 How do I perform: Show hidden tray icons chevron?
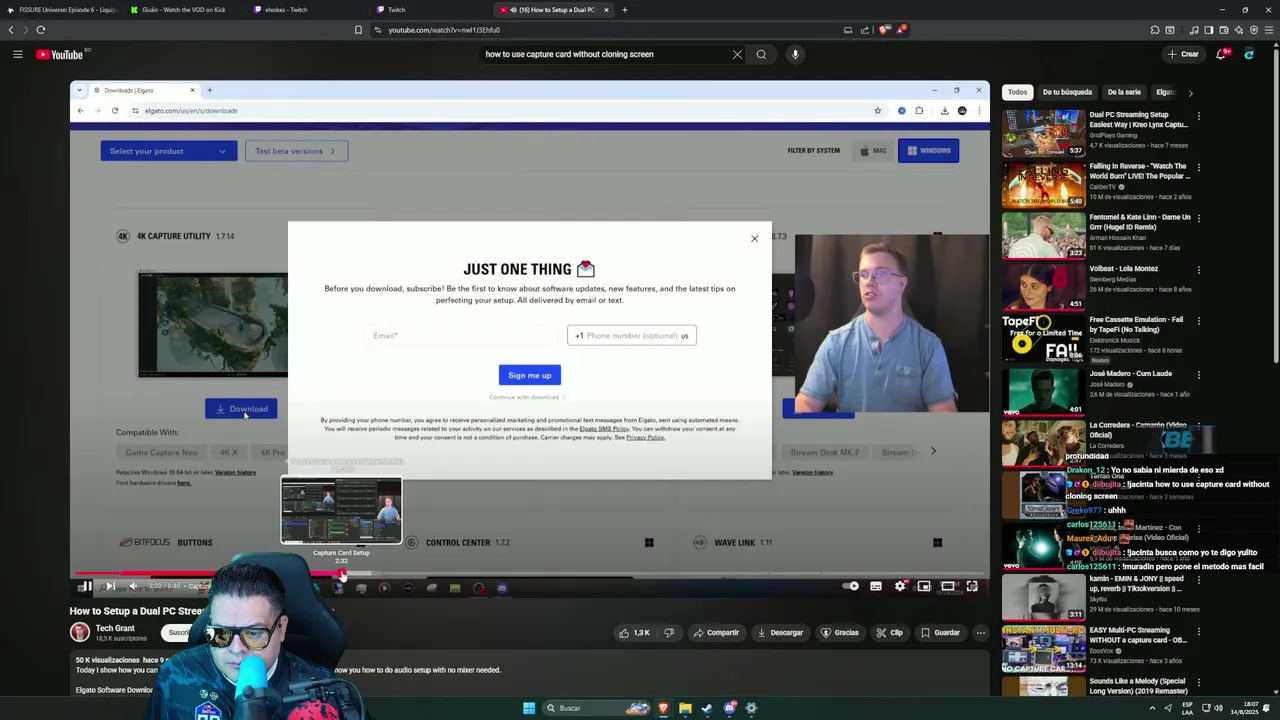[x=1152, y=708]
